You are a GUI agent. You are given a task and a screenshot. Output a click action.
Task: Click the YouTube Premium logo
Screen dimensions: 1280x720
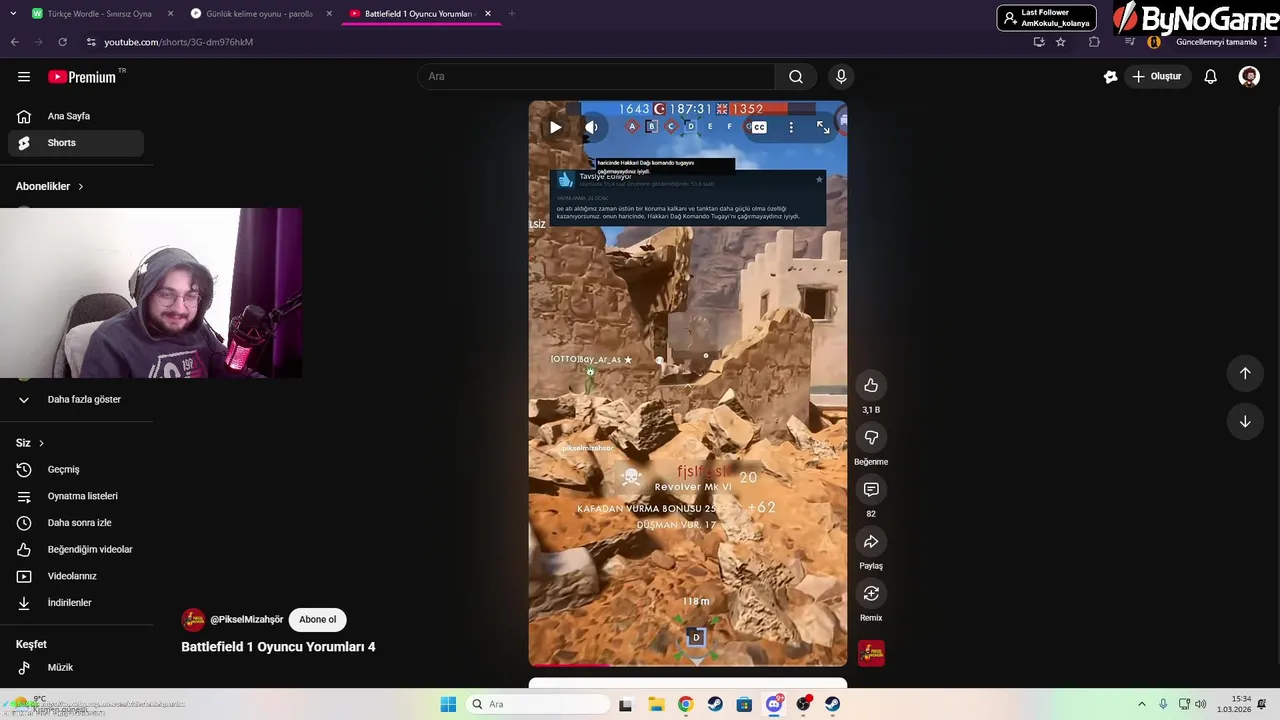click(82, 77)
